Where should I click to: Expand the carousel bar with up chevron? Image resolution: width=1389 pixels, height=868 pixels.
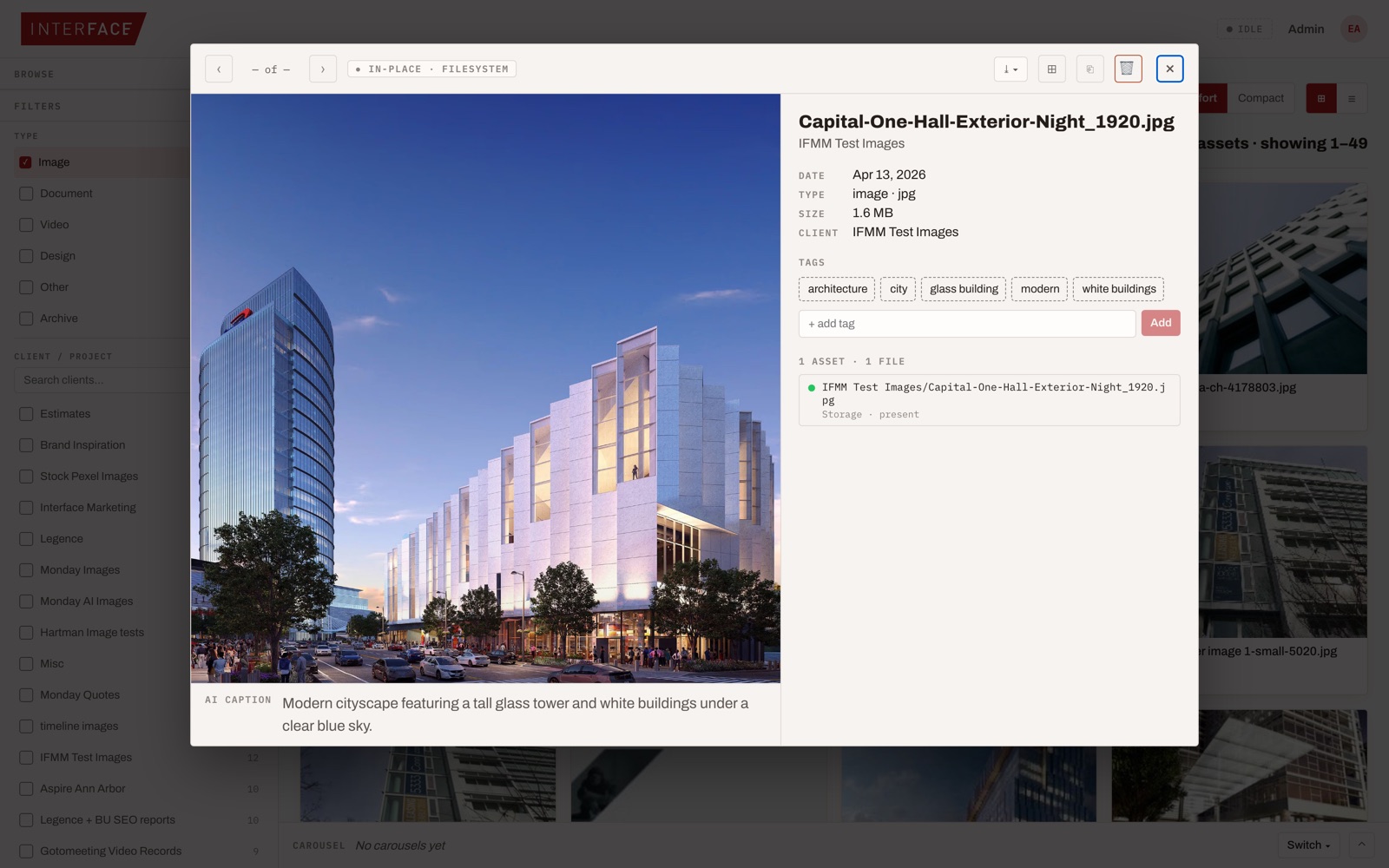(1361, 845)
